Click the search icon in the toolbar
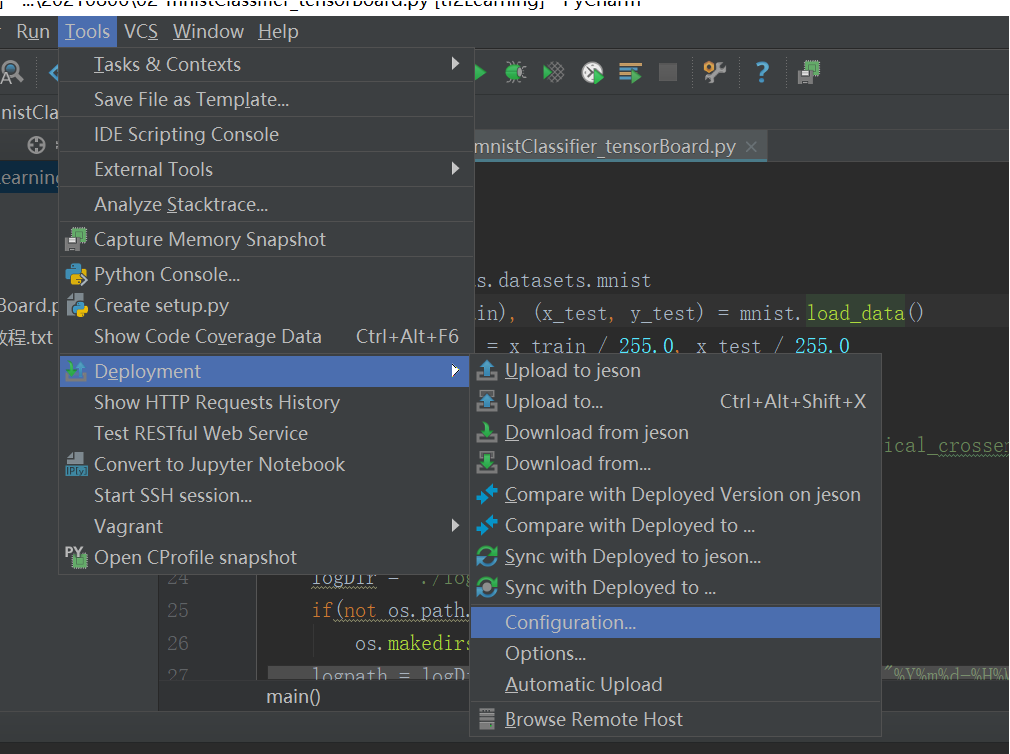This screenshot has width=1010, height=754. [x=11, y=72]
